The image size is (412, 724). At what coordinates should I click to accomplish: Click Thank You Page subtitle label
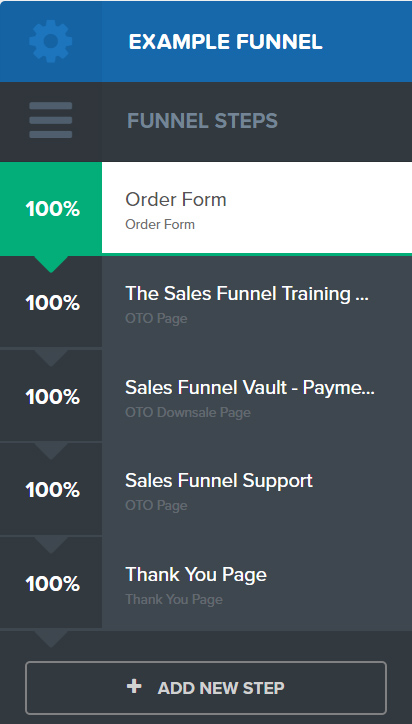(174, 599)
